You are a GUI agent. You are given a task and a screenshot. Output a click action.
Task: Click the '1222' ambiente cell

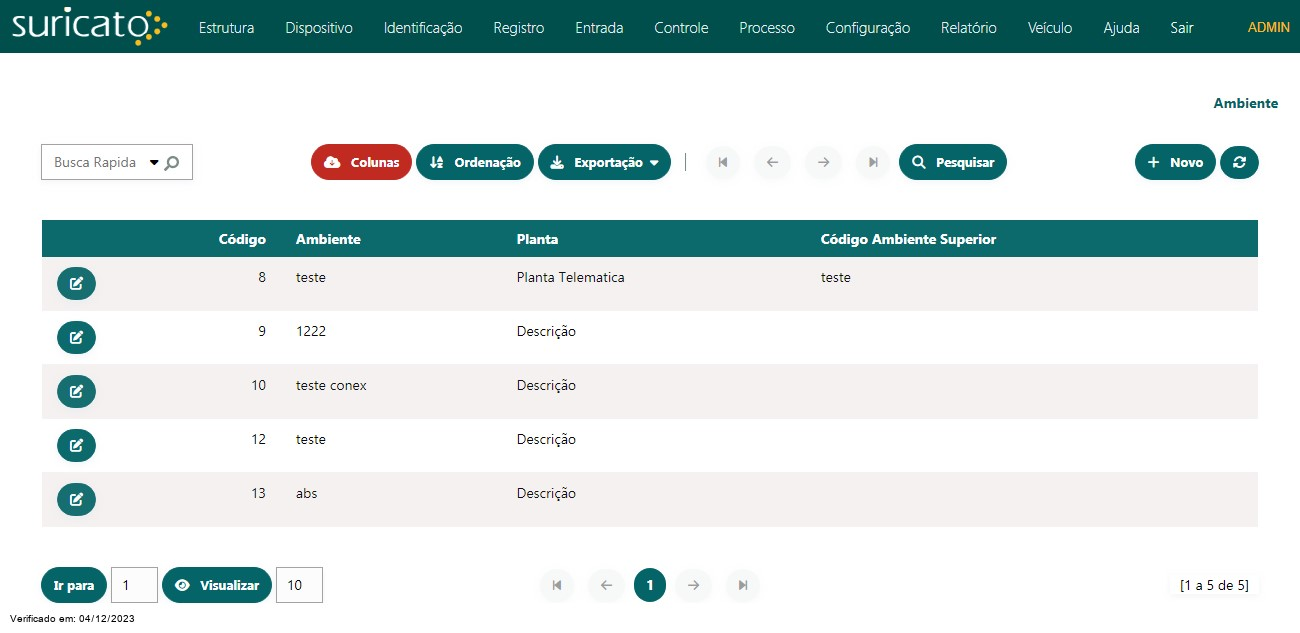pyautogui.click(x=311, y=331)
